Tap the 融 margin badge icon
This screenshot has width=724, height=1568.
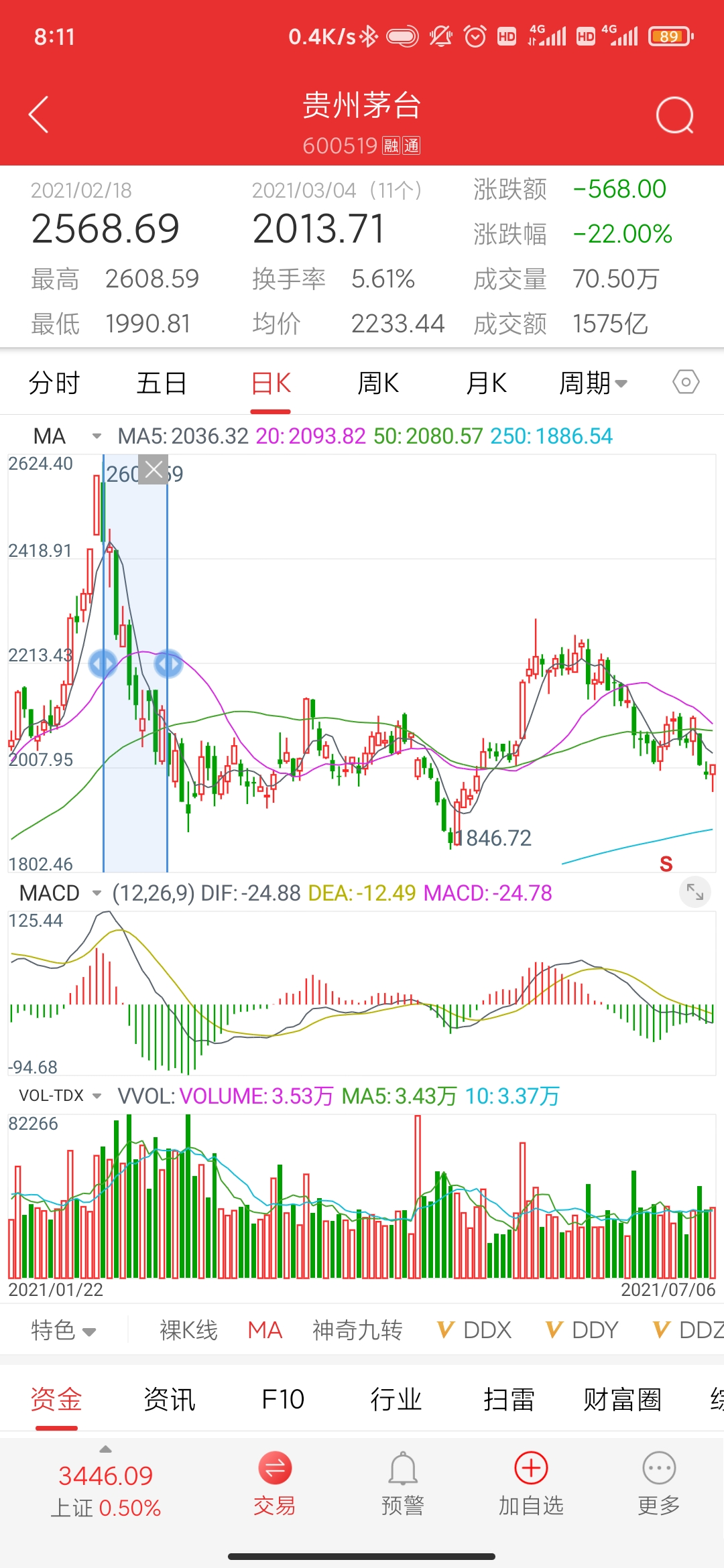391,145
